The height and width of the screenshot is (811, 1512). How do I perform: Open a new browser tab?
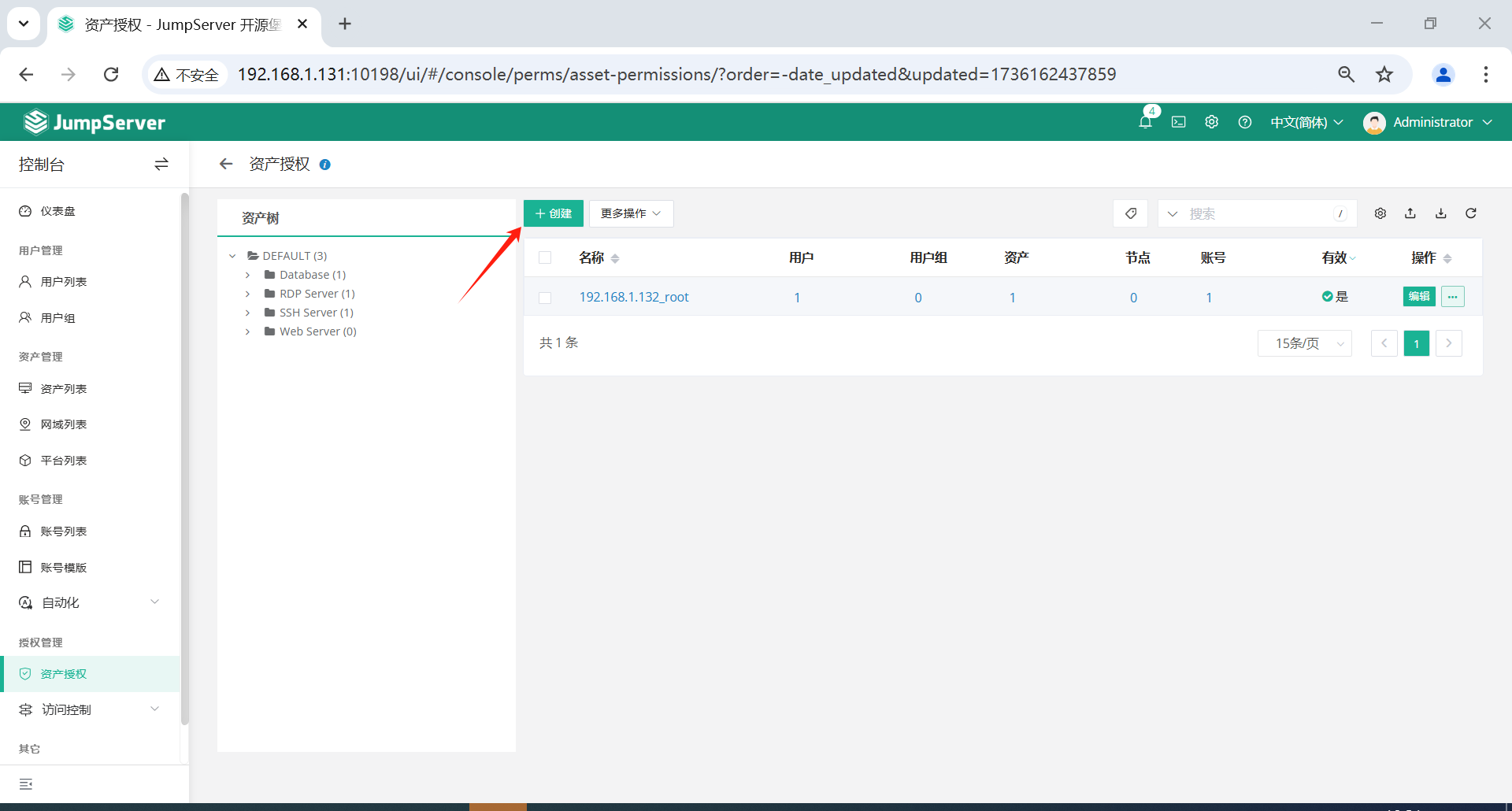pyautogui.click(x=345, y=24)
